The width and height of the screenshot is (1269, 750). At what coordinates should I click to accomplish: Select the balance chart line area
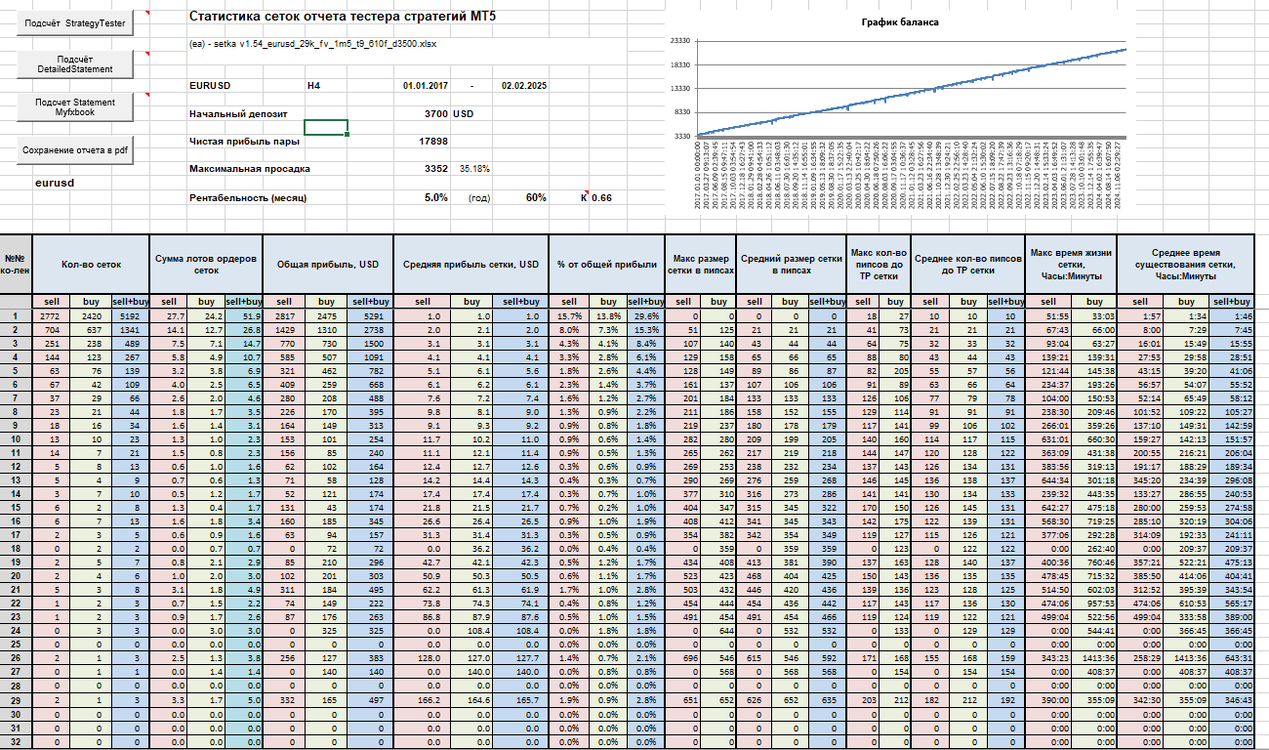pyautogui.click(x=912, y=91)
